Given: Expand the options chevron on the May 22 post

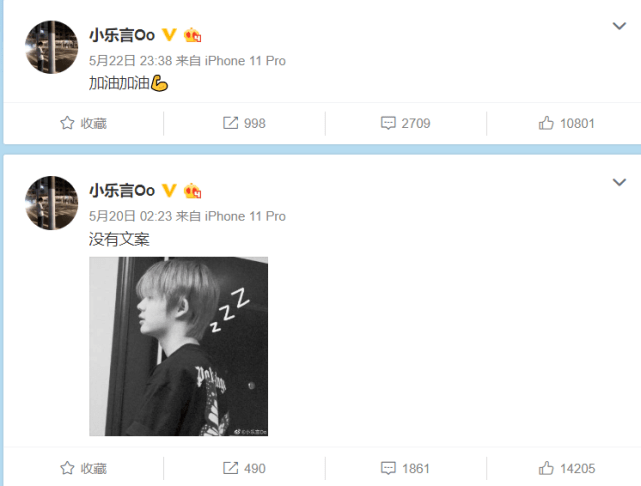Looking at the screenshot, I should pyautogui.click(x=619, y=26).
